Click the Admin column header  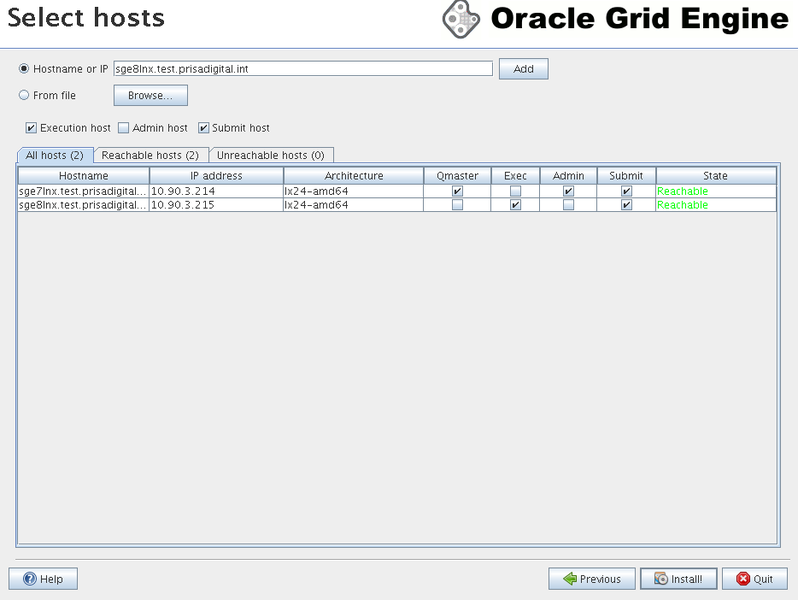tap(568, 176)
